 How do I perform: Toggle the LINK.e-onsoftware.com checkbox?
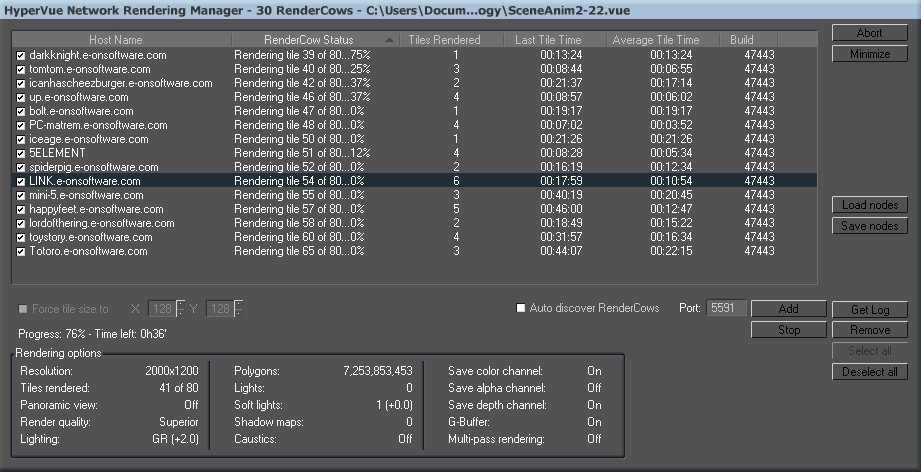point(21,182)
